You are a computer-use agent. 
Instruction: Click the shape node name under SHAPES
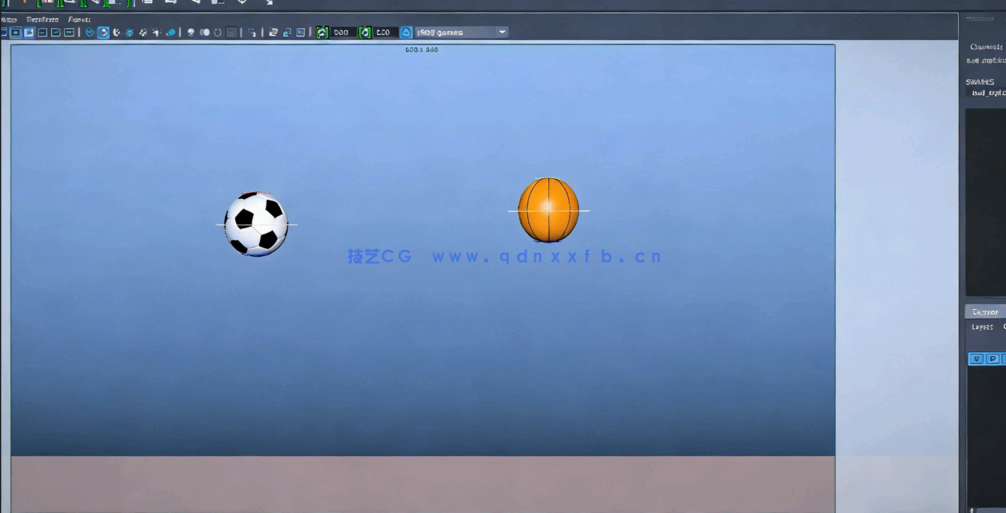click(x=989, y=93)
